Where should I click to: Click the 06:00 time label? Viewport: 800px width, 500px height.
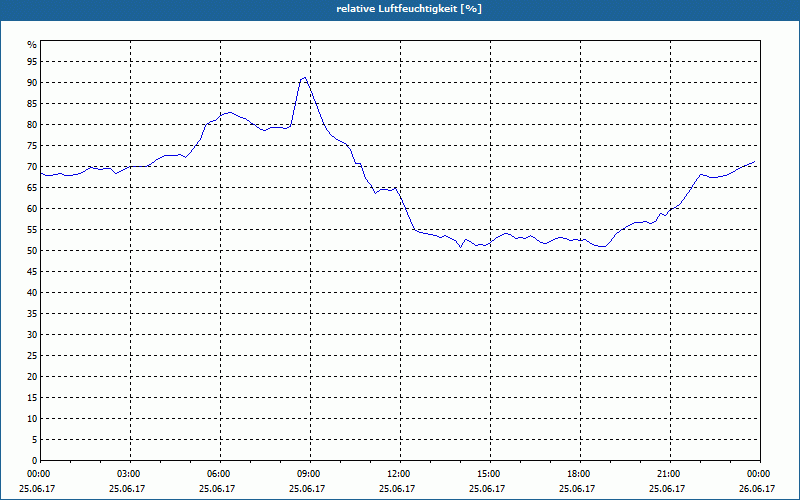pyautogui.click(x=218, y=474)
